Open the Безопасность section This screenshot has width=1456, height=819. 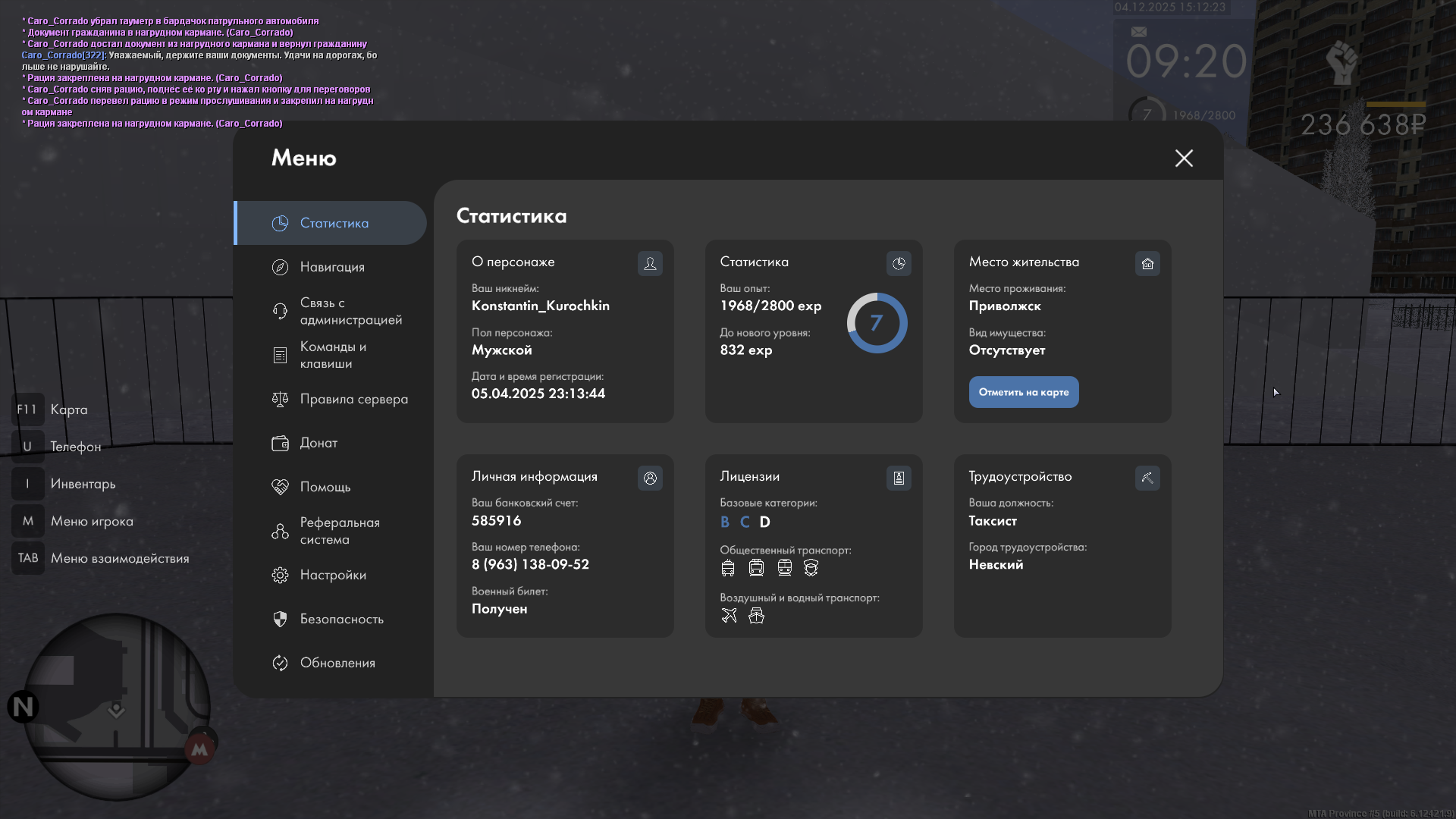point(341,619)
